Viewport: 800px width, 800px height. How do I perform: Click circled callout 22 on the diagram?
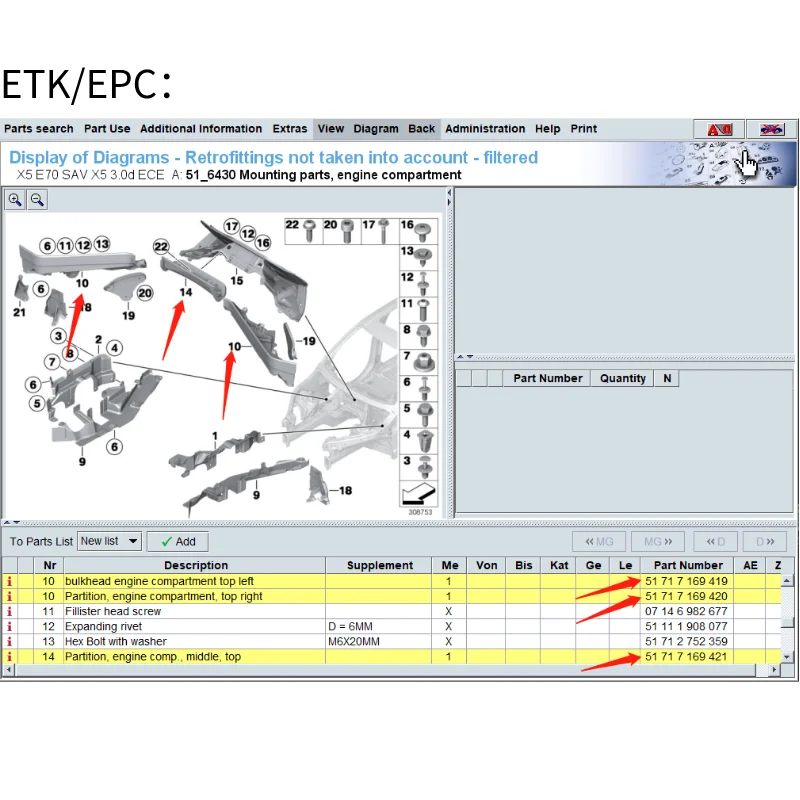(x=161, y=247)
